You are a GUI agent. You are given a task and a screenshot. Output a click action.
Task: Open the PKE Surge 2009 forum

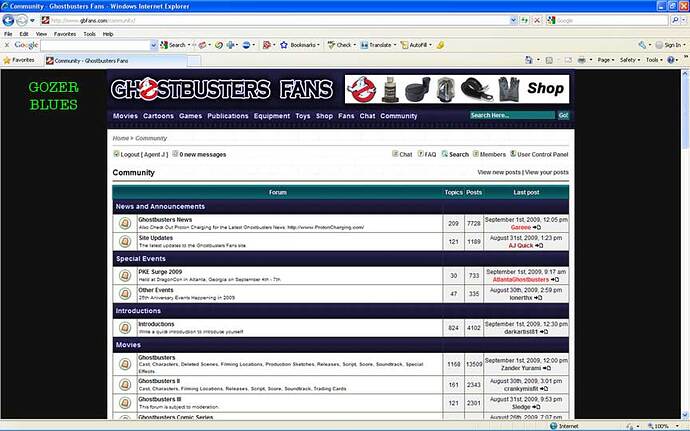[x=160, y=272]
